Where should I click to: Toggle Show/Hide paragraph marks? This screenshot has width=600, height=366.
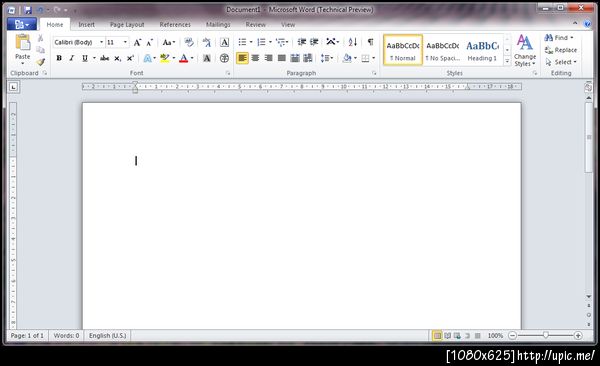(370, 42)
